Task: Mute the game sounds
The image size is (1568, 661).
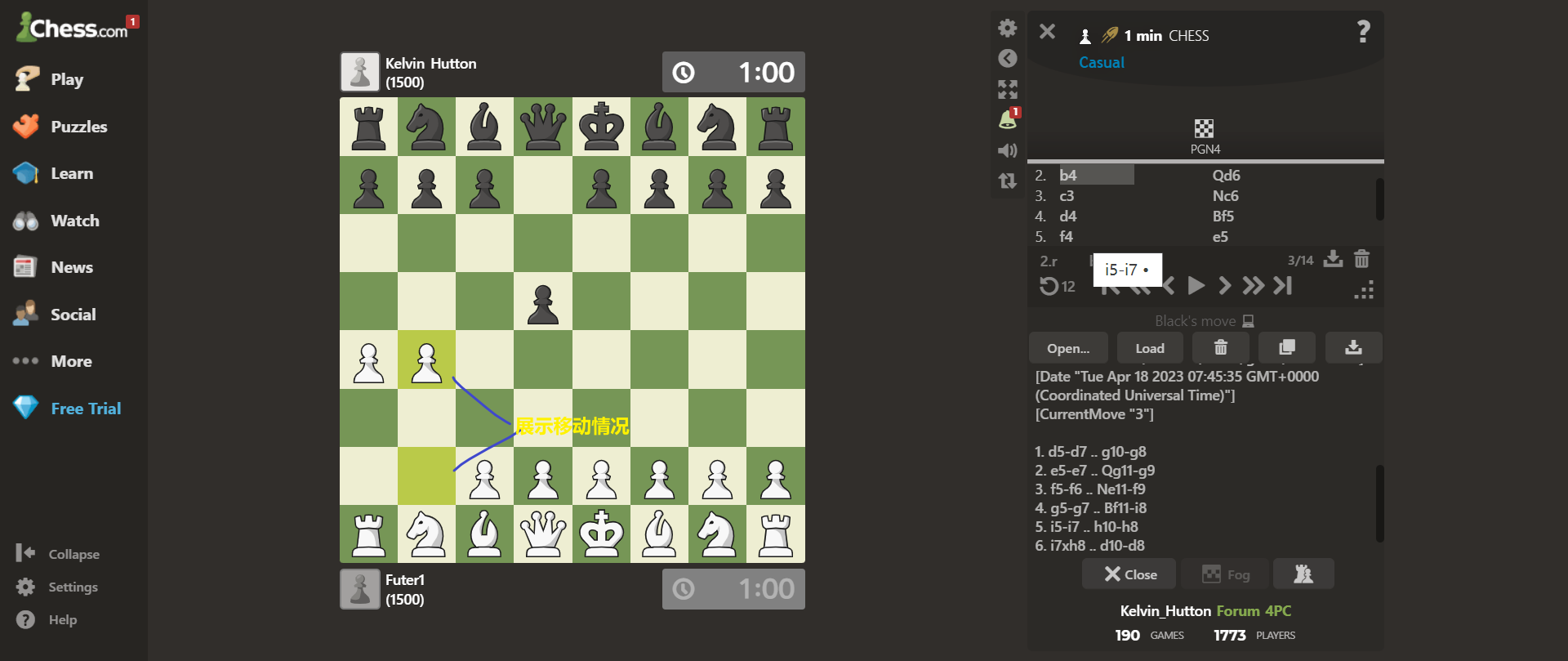Action: pyautogui.click(x=1008, y=150)
